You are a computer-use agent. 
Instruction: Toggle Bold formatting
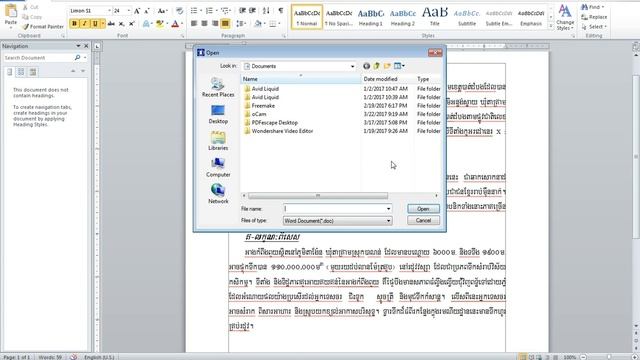pyautogui.click(x=74, y=24)
